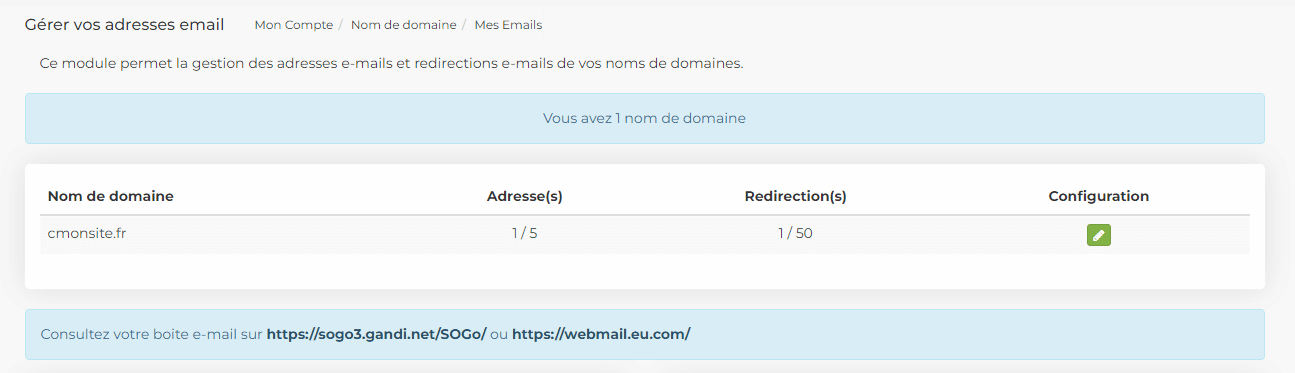1295x373 pixels.
Task: Click the module description paragraph text
Action: pos(392,63)
